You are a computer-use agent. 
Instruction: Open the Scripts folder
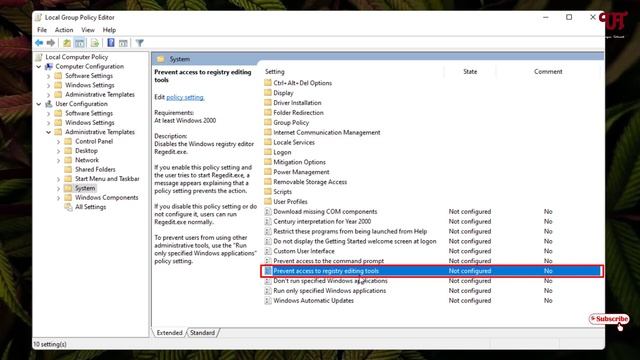pyautogui.click(x=282, y=192)
